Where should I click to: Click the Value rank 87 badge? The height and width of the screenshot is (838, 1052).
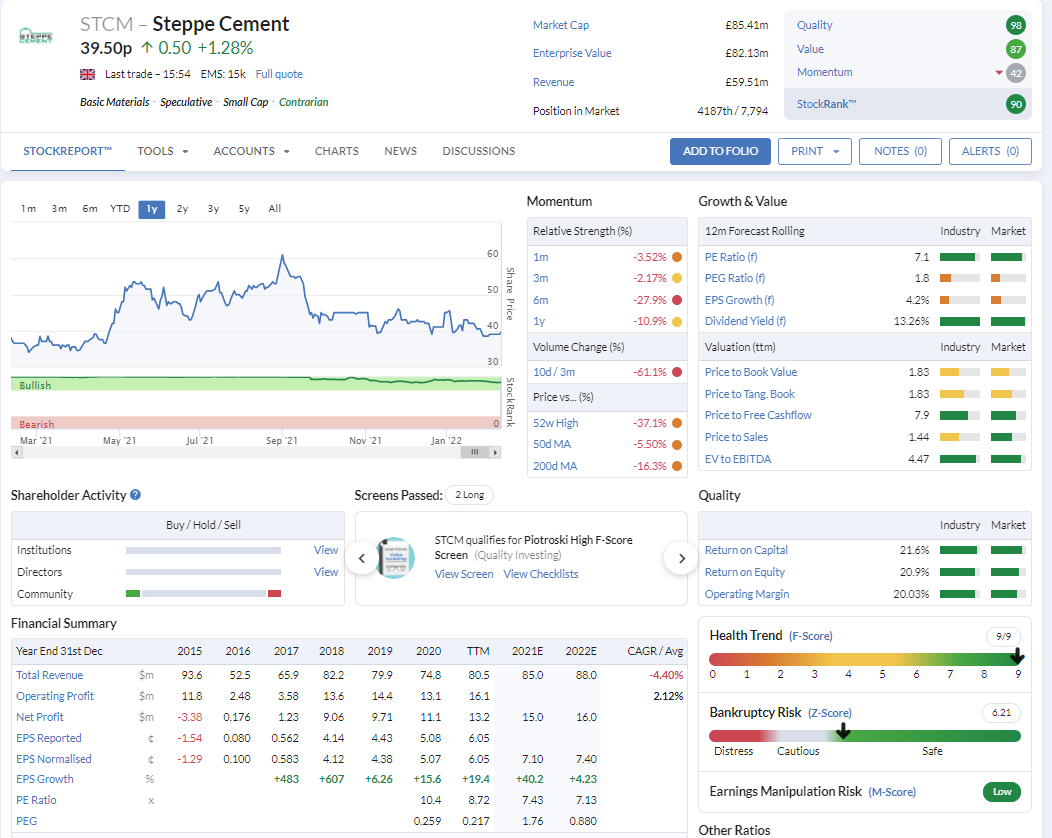pos(1016,49)
